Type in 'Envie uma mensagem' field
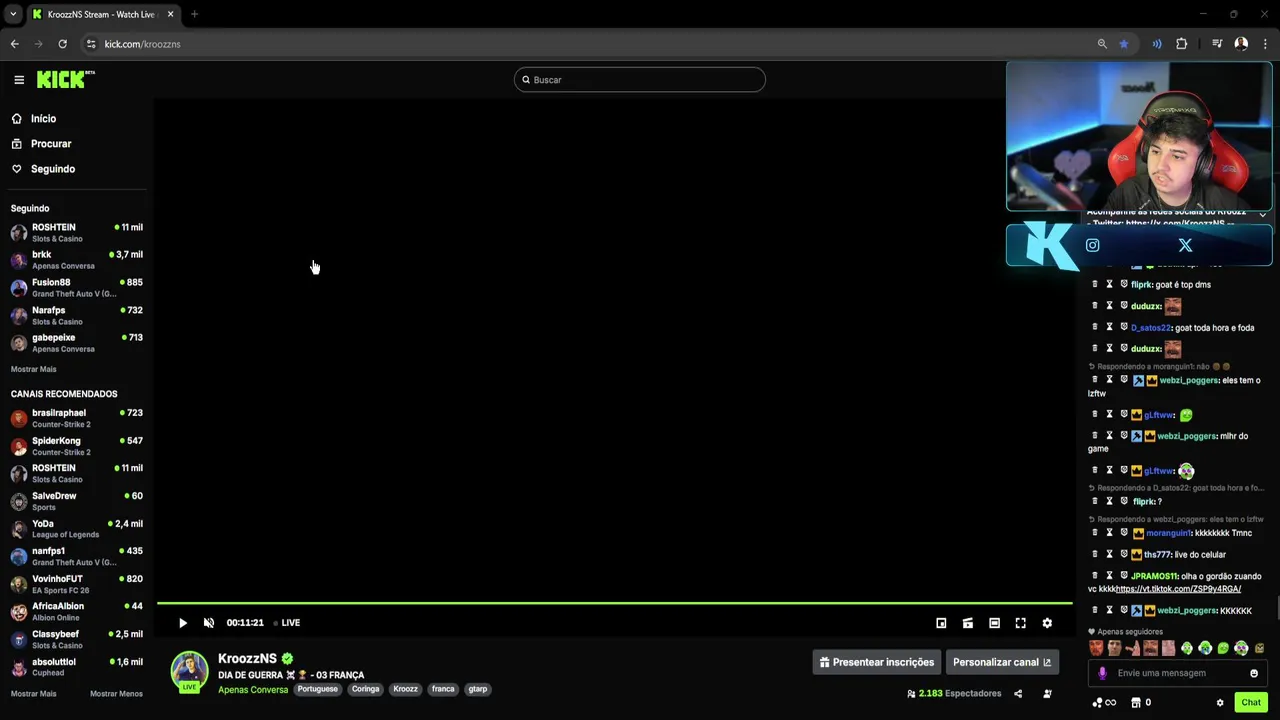Screen dimensions: 1280x720 1178,673
